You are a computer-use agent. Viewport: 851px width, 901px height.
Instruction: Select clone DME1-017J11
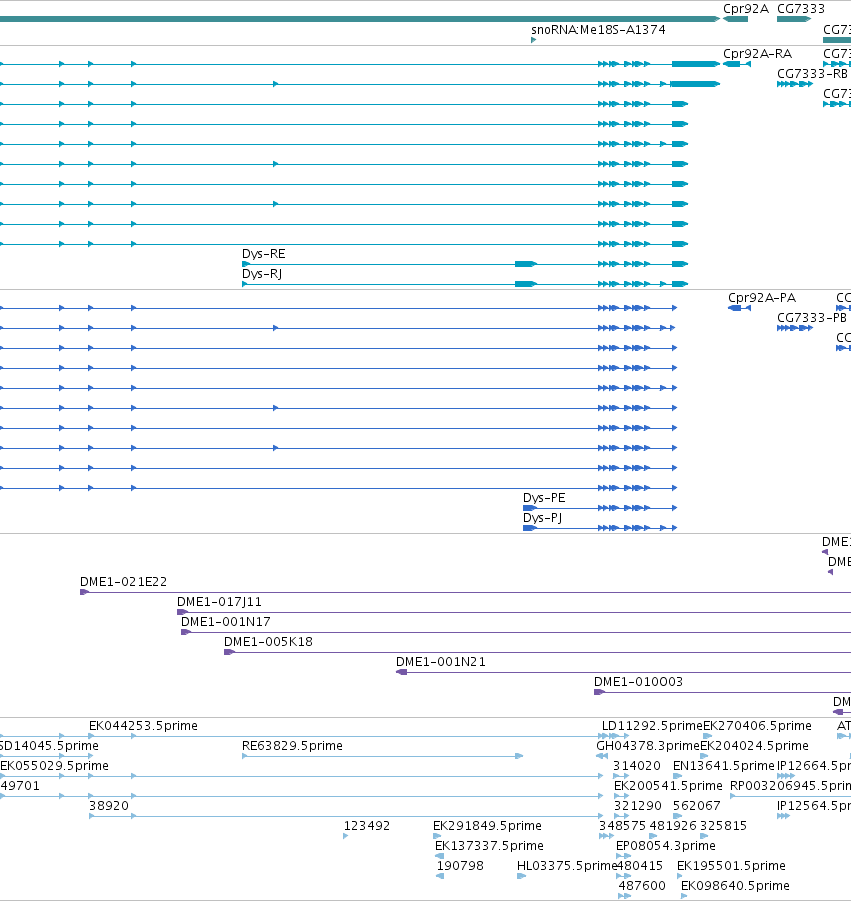pyautogui.click(x=514, y=612)
